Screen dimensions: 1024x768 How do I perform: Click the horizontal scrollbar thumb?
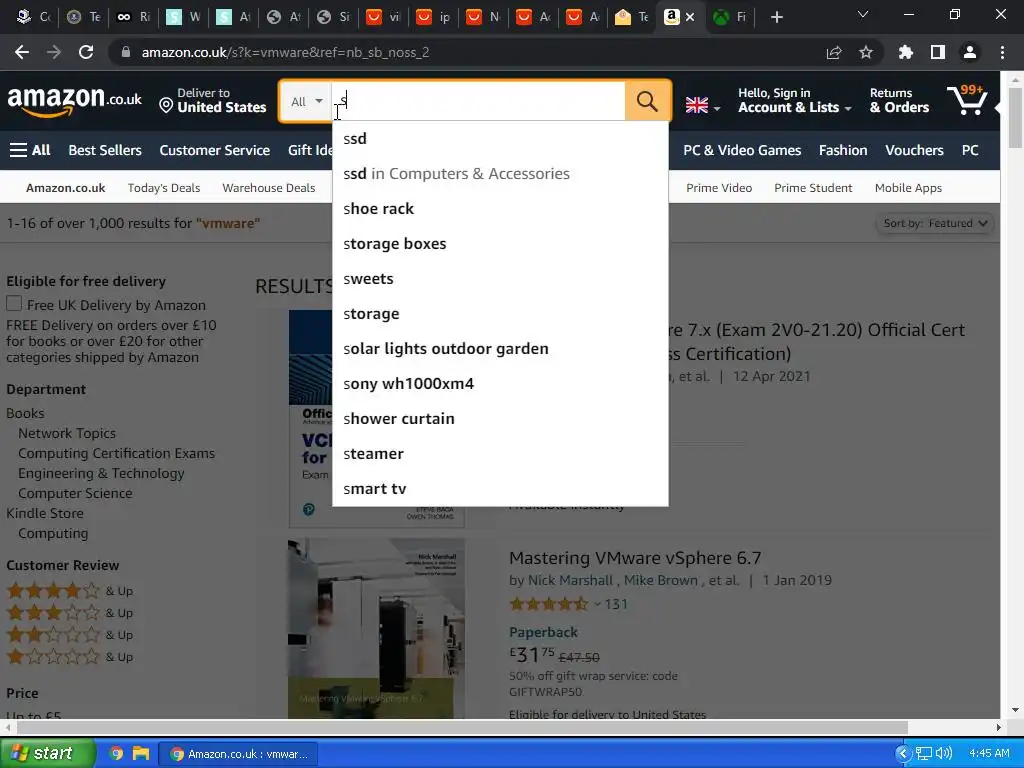click(x=462, y=727)
